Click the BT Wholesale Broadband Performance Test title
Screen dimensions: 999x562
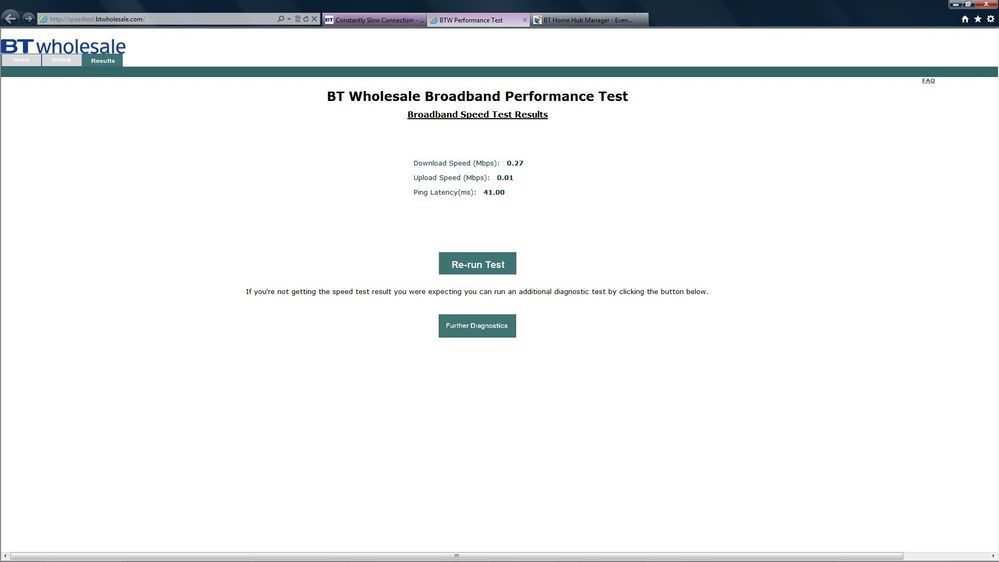pos(477,96)
